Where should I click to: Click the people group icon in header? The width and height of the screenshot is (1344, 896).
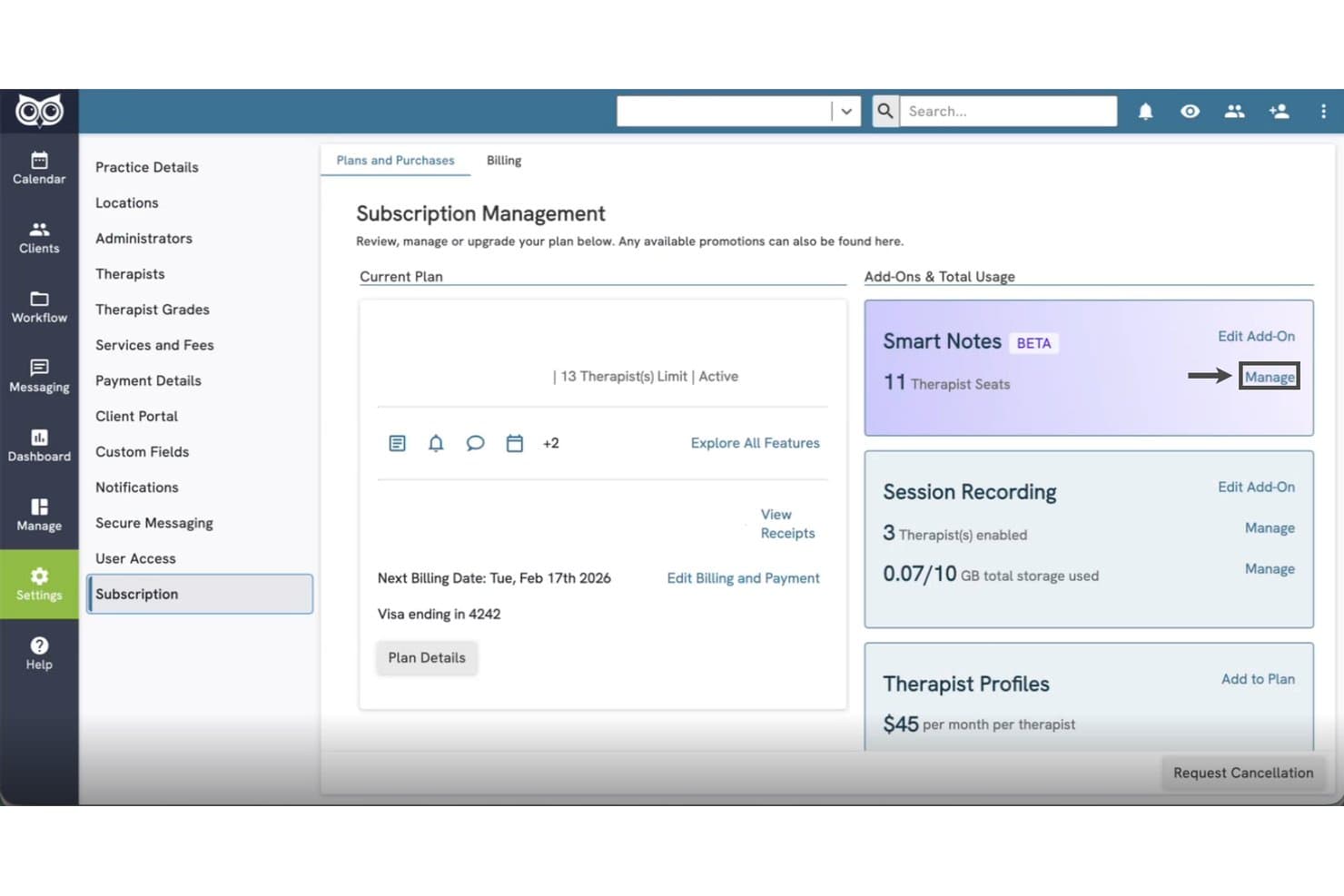[1234, 111]
